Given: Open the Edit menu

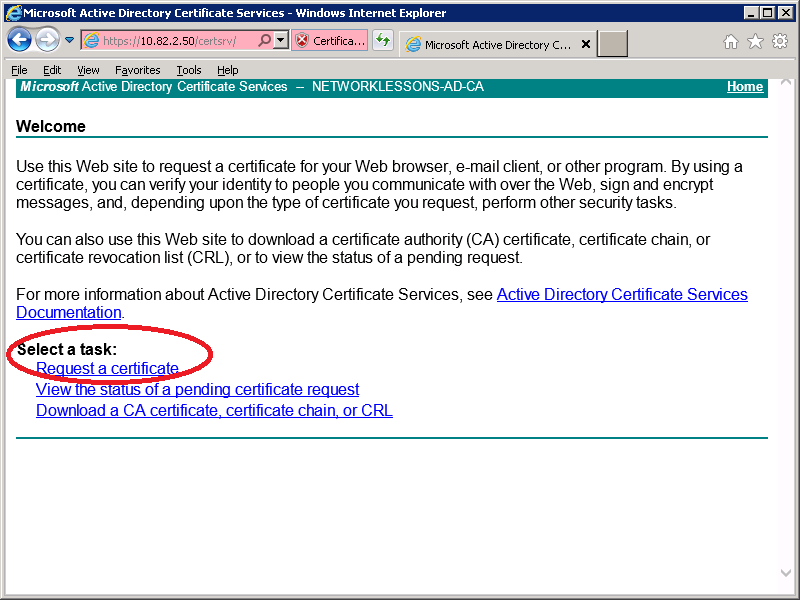Looking at the screenshot, I should pyautogui.click(x=52, y=70).
